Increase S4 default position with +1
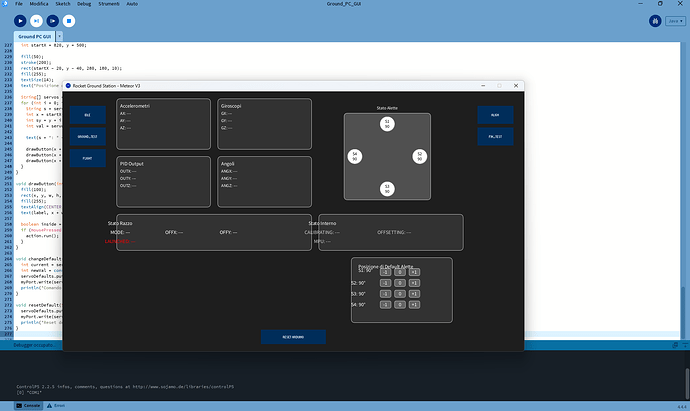 (x=414, y=305)
